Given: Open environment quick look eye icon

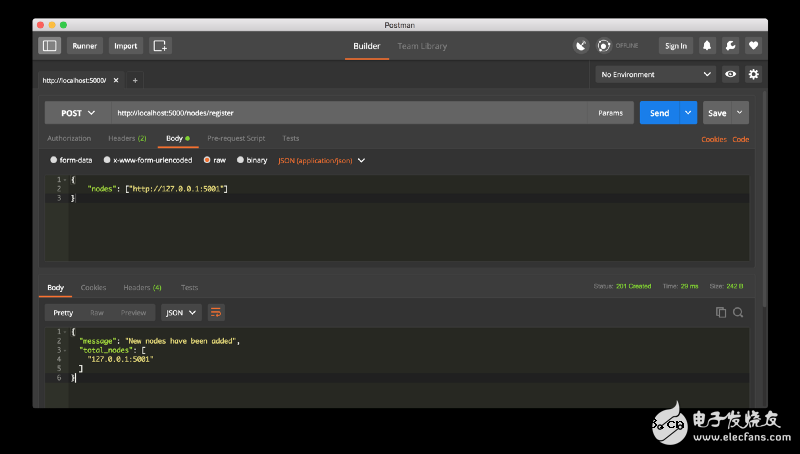Looking at the screenshot, I should click(731, 74).
